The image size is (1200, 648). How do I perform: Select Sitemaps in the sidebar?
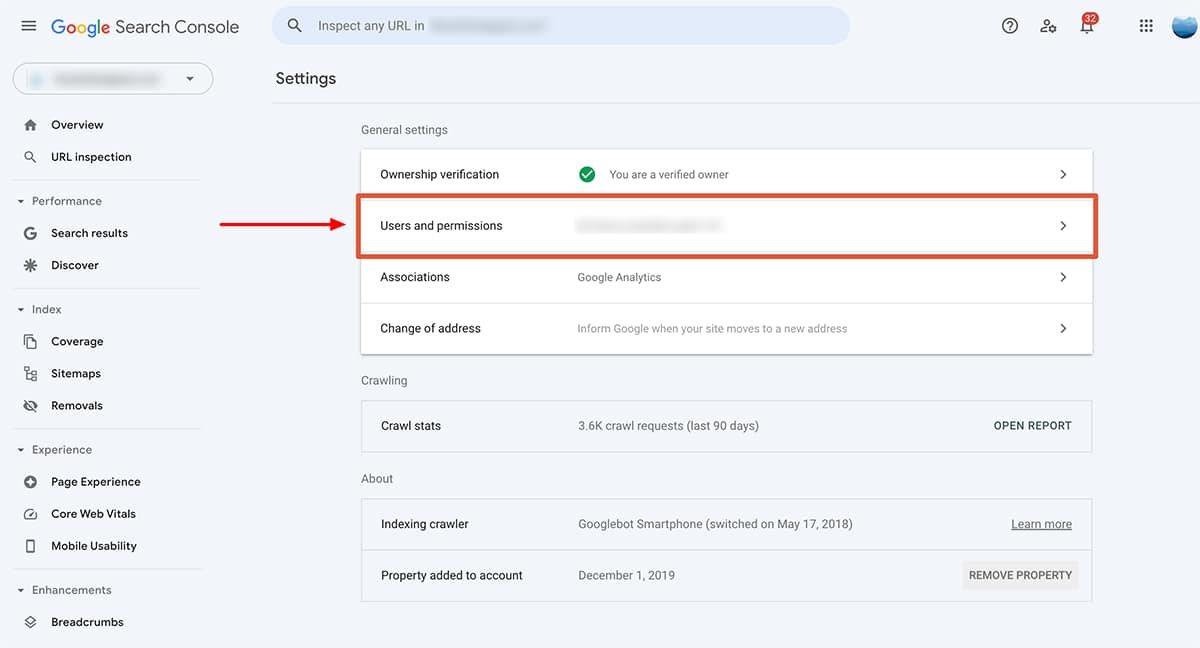coord(75,373)
